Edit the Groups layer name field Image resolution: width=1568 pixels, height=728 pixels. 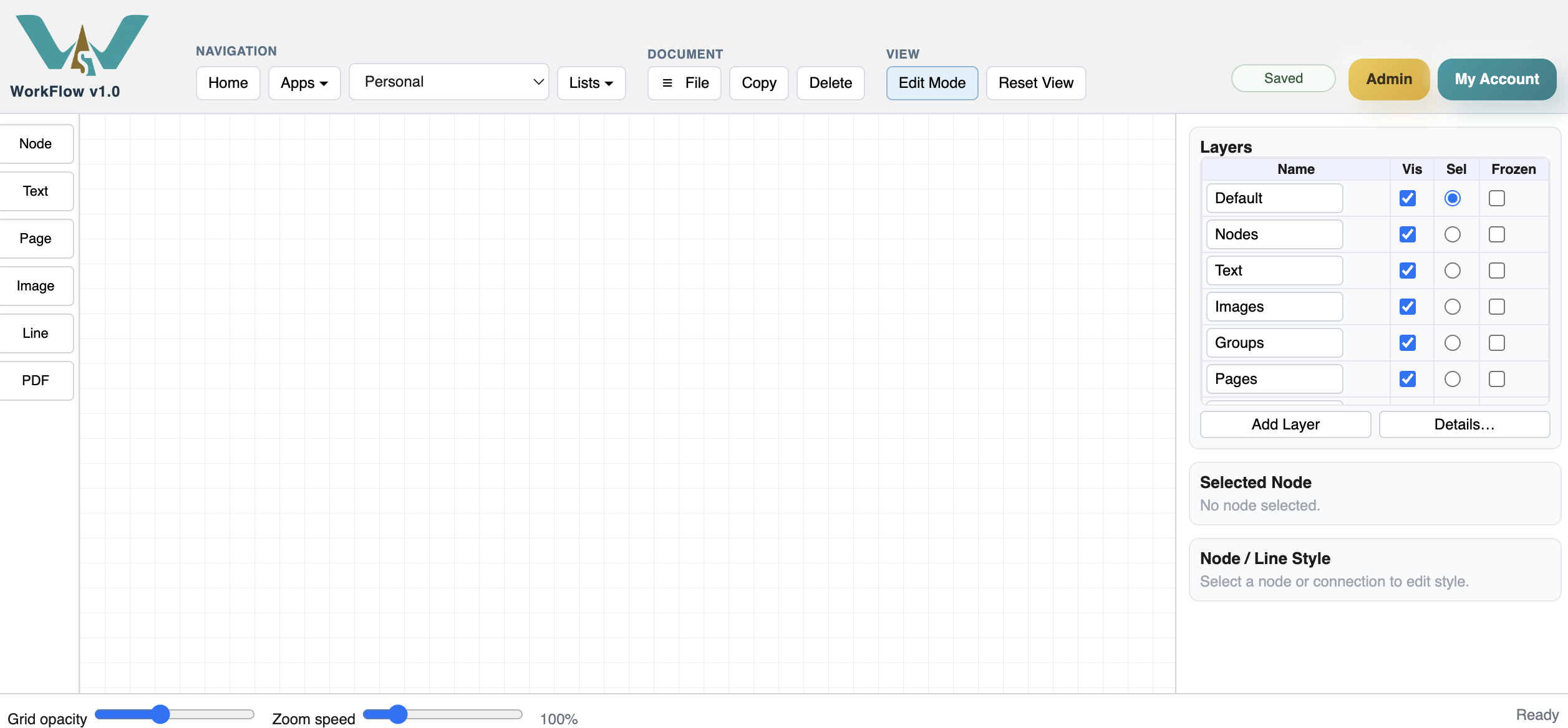tap(1274, 343)
